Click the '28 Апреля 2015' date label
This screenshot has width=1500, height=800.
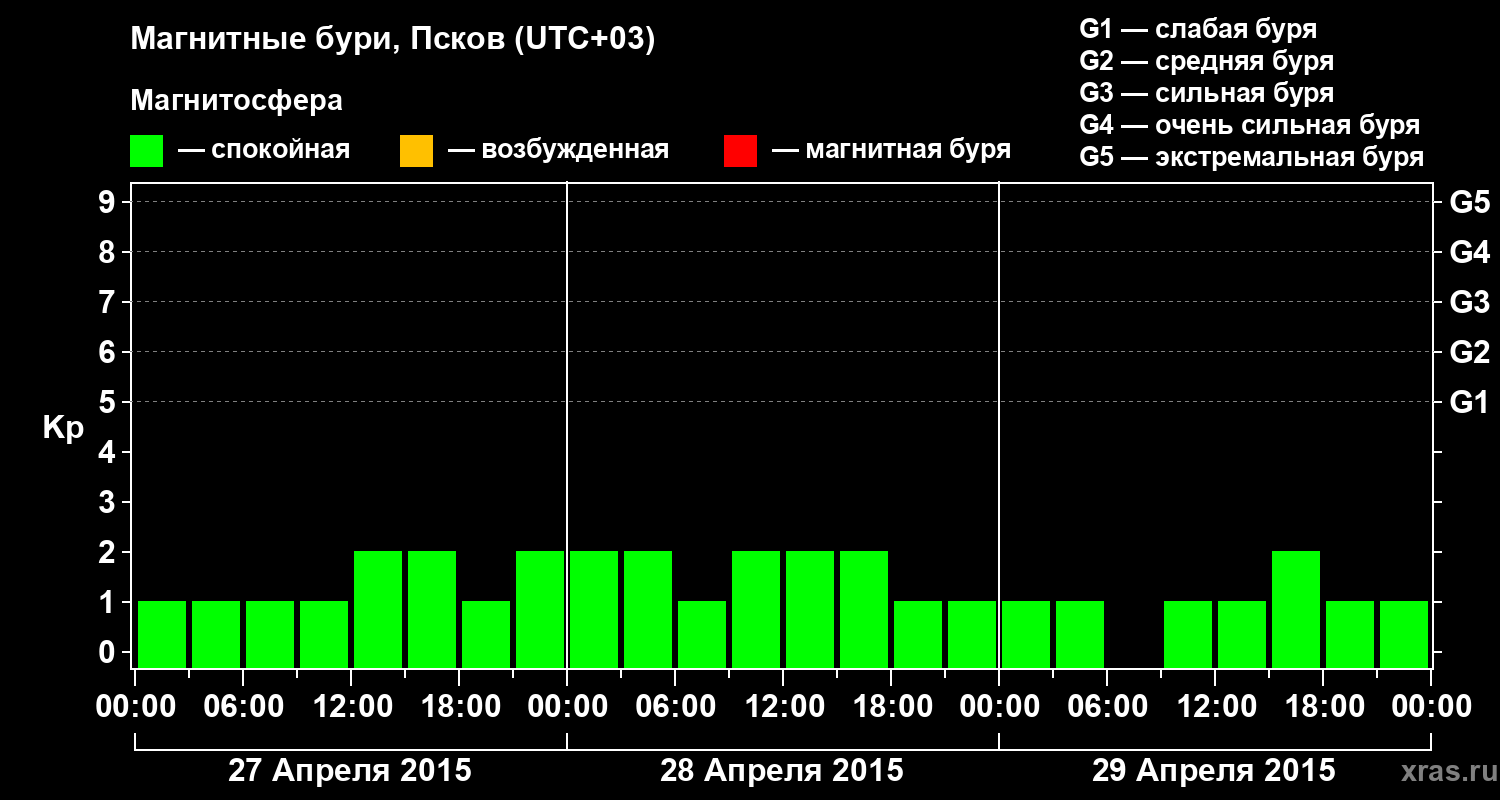[782, 771]
